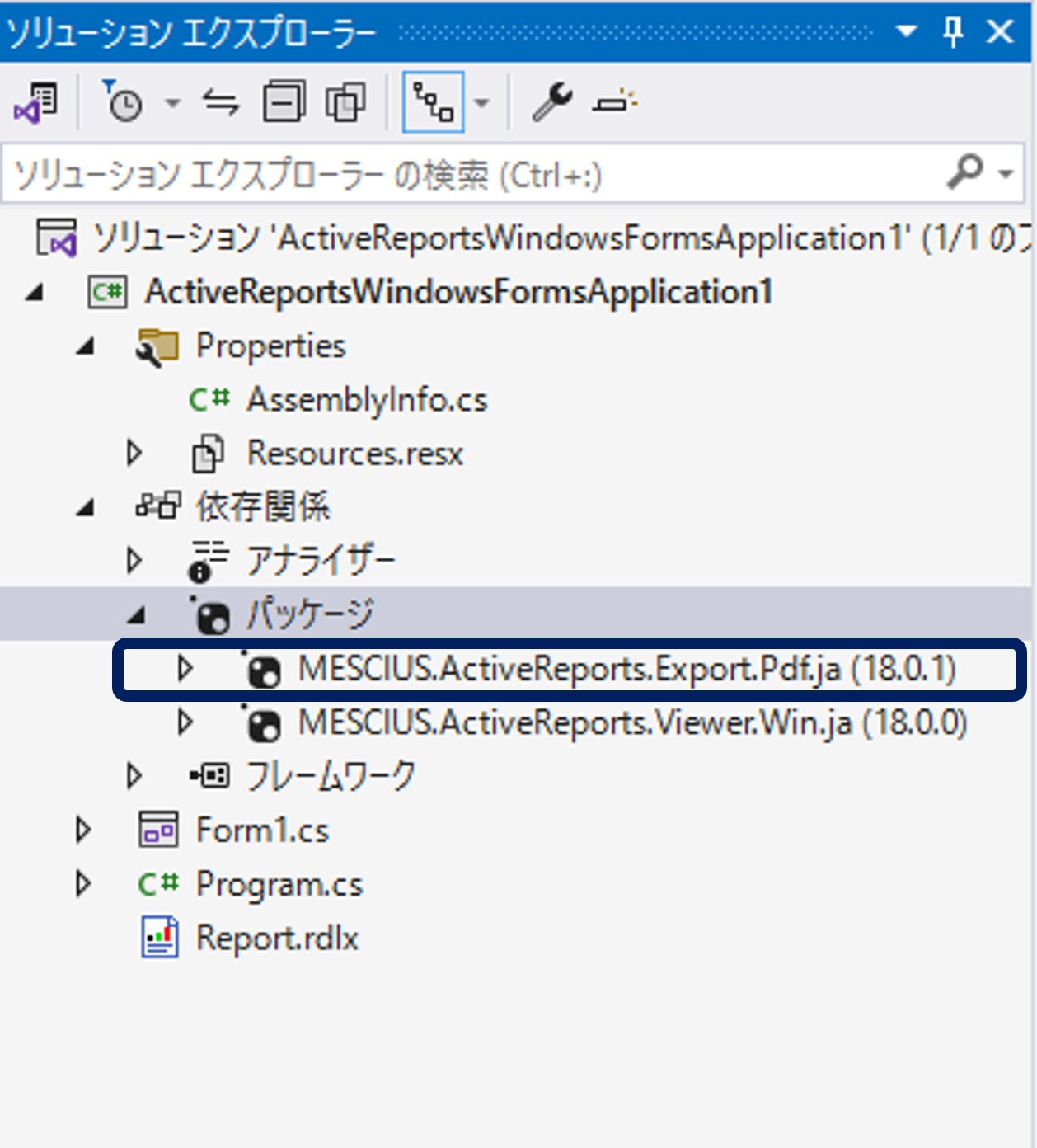Select the 依存関係 label
The width and height of the screenshot is (1037, 1148).
coord(263,506)
